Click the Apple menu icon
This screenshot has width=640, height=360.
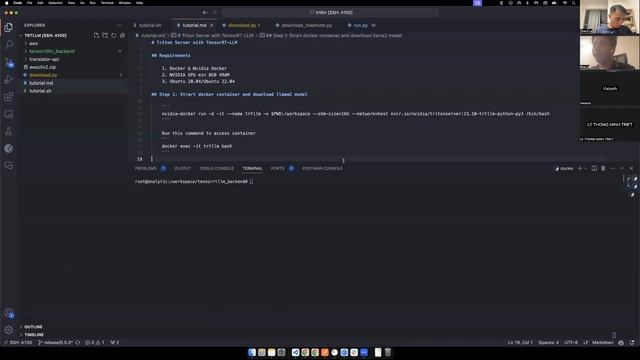pos(6,3)
